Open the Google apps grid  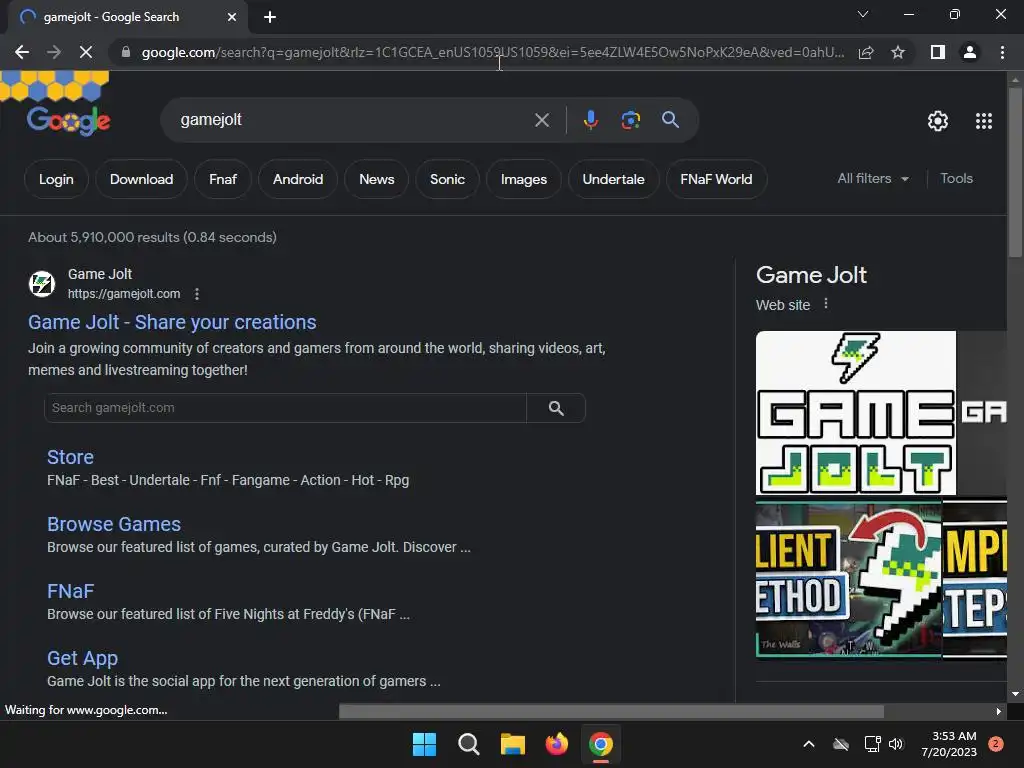[x=984, y=121]
